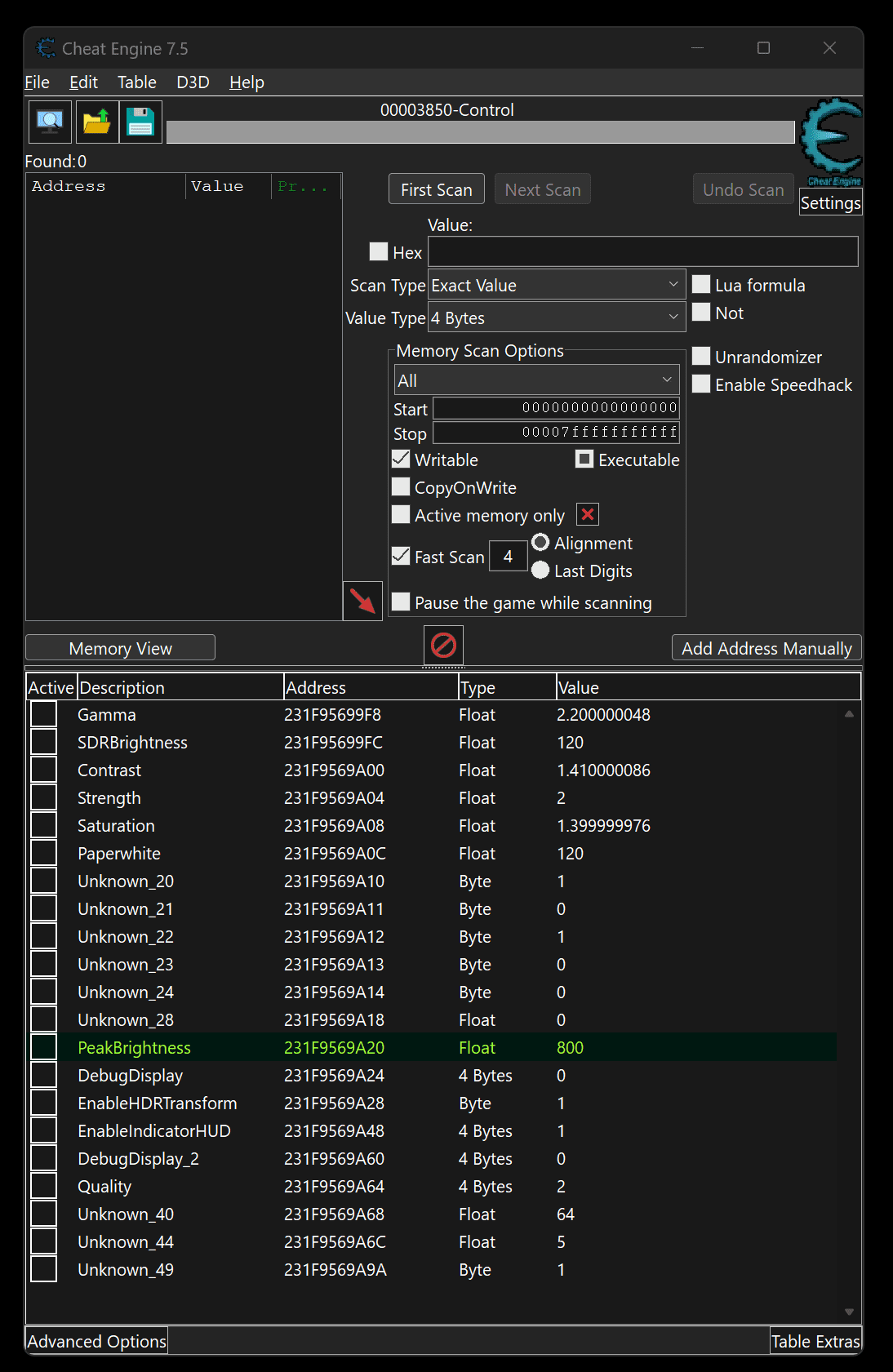Open Table Extras
This screenshot has height=1372, width=893.
815,1341
